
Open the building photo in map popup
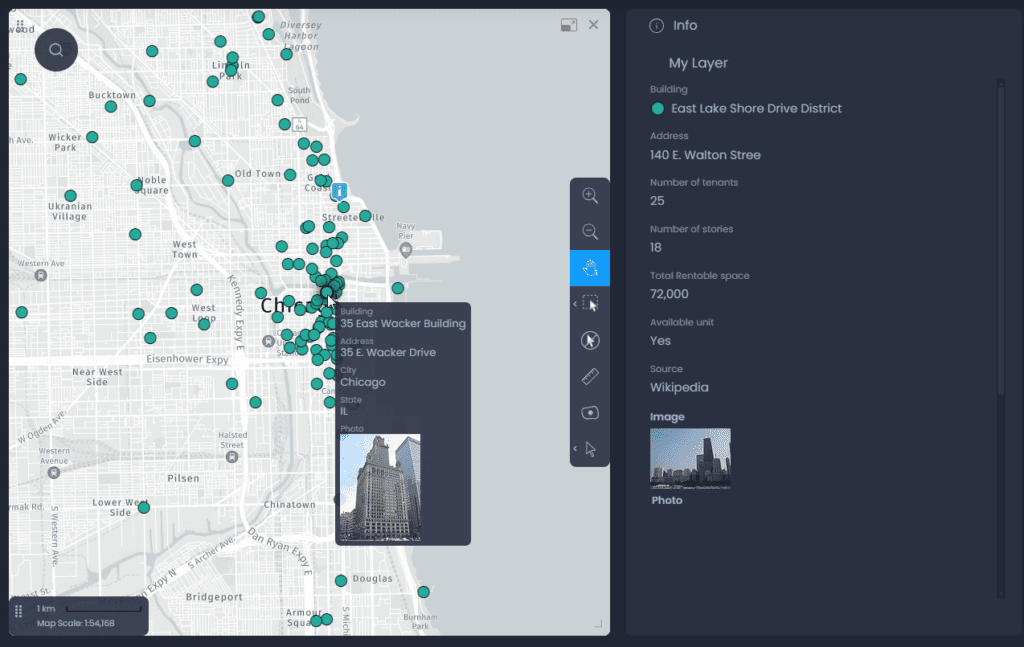[380, 487]
